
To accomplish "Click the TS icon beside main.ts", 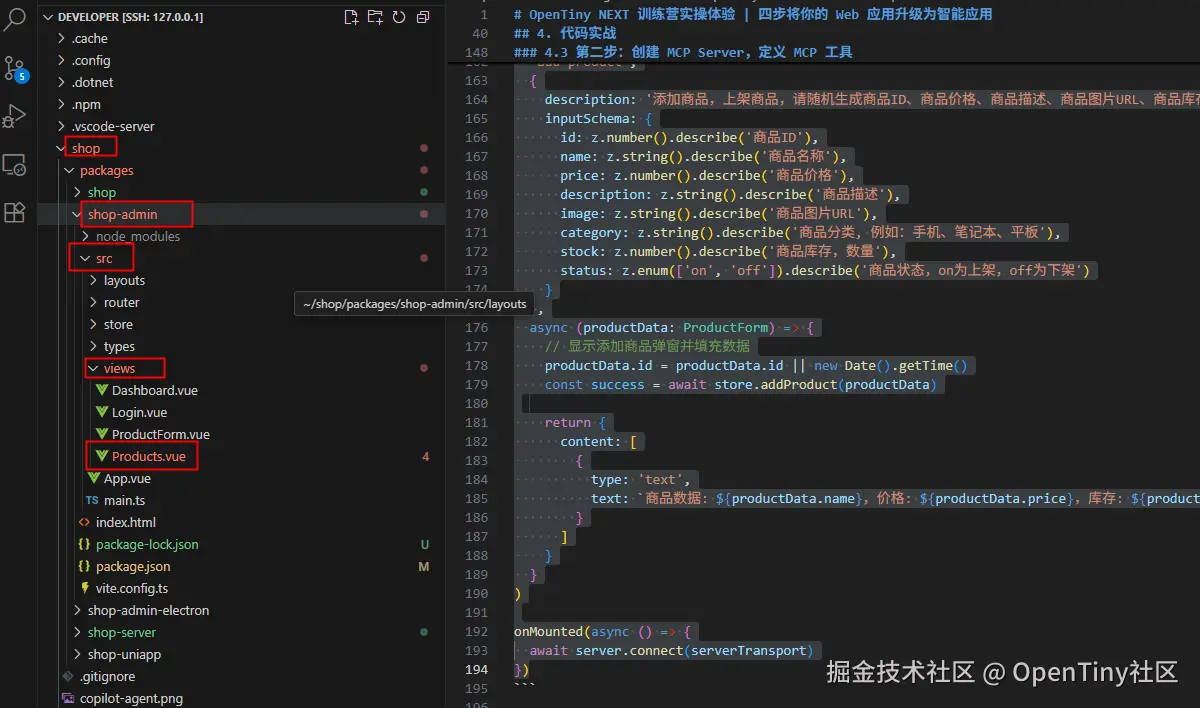I will [x=93, y=500].
